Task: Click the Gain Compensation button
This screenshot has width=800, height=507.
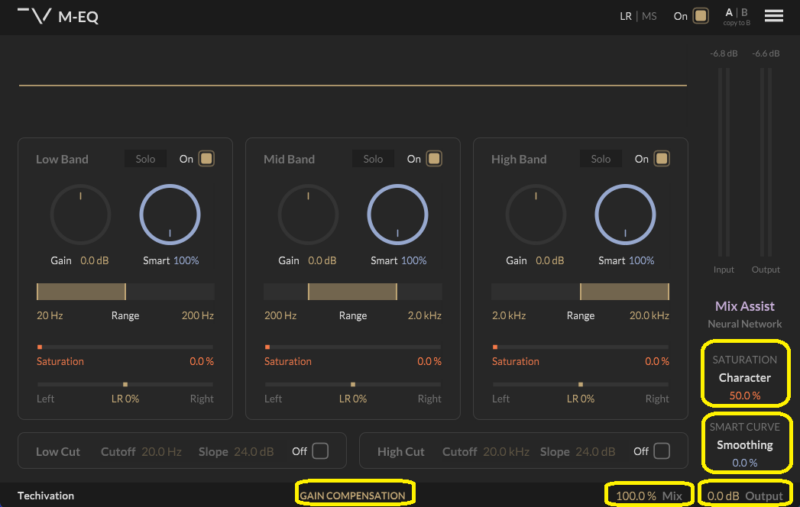Action: tap(354, 495)
